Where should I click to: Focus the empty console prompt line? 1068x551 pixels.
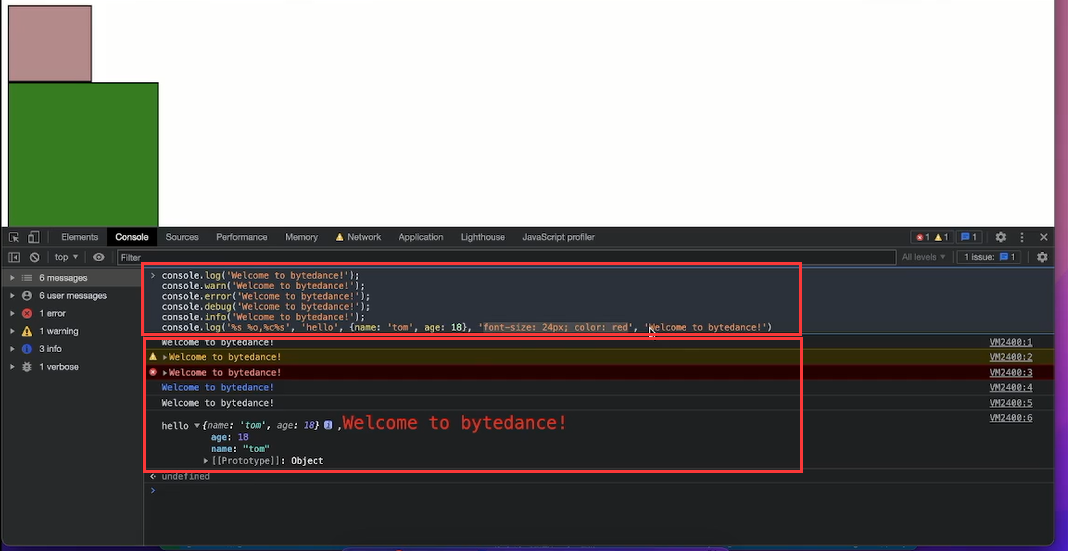click(x=599, y=490)
